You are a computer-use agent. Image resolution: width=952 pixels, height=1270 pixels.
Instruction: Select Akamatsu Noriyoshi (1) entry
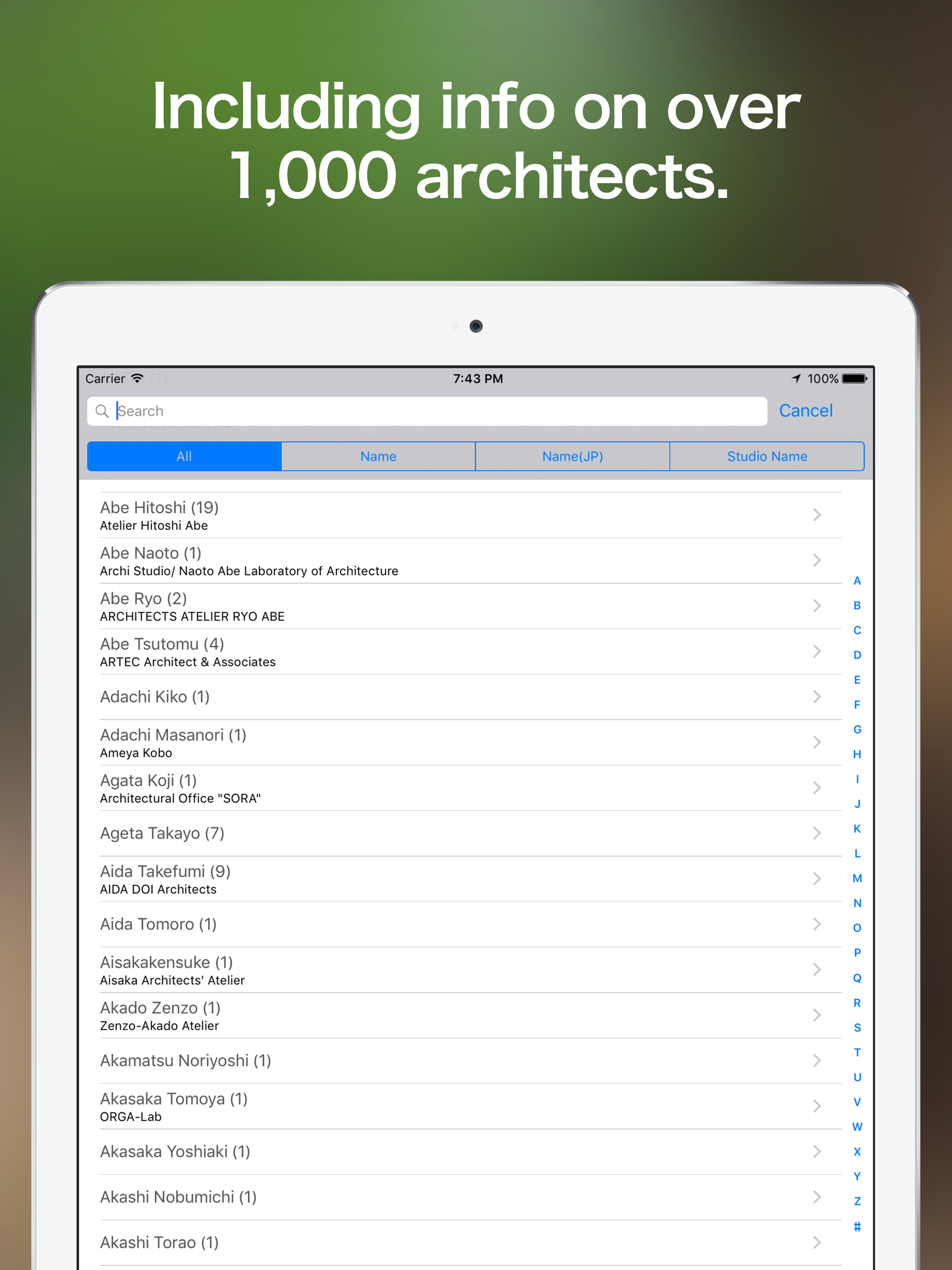coord(471,1060)
